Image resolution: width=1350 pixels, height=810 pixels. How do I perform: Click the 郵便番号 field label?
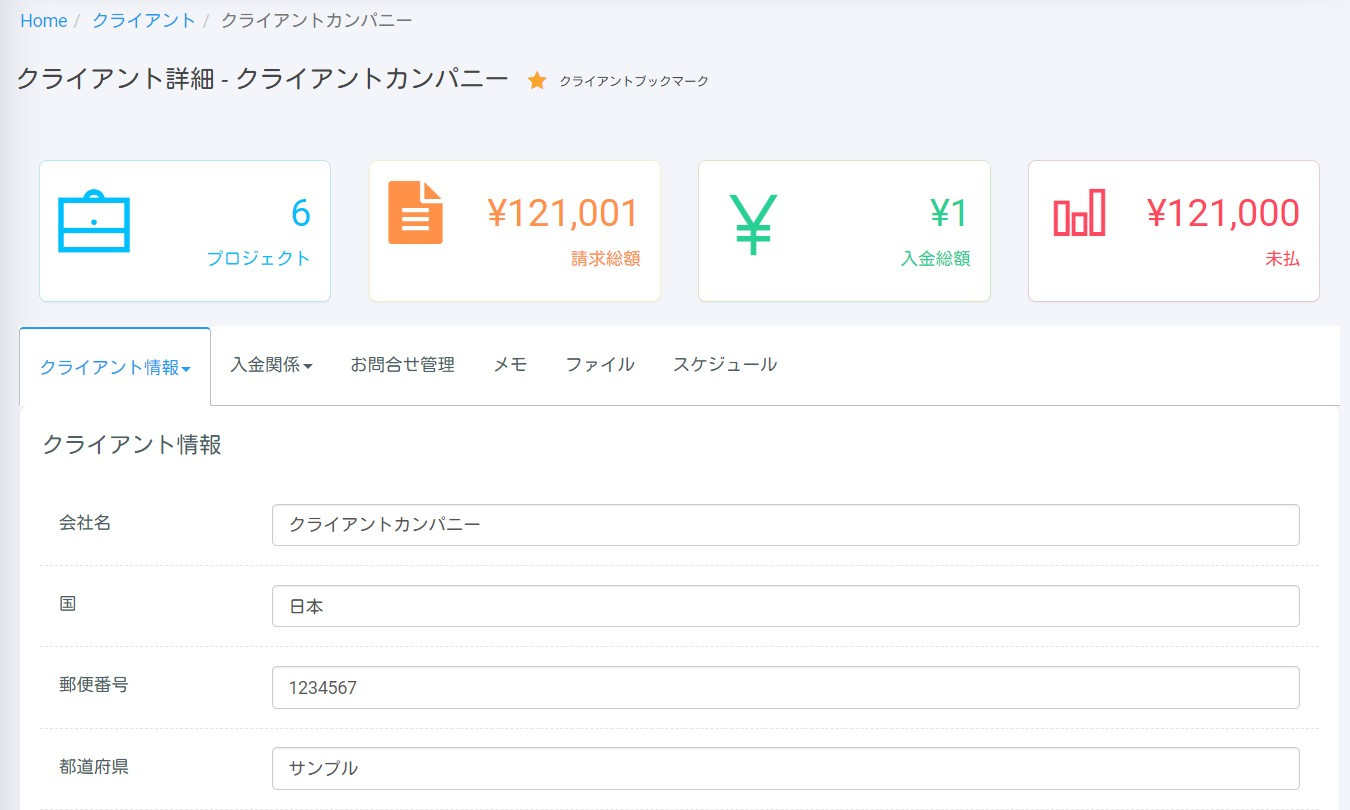click(93, 685)
